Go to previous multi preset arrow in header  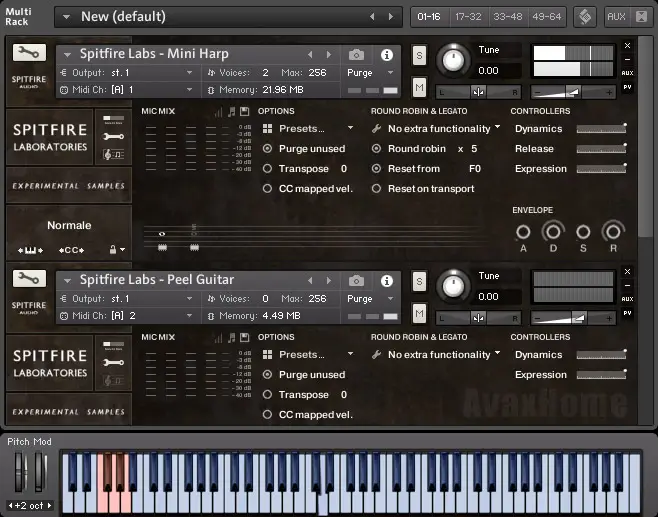tap(372, 17)
